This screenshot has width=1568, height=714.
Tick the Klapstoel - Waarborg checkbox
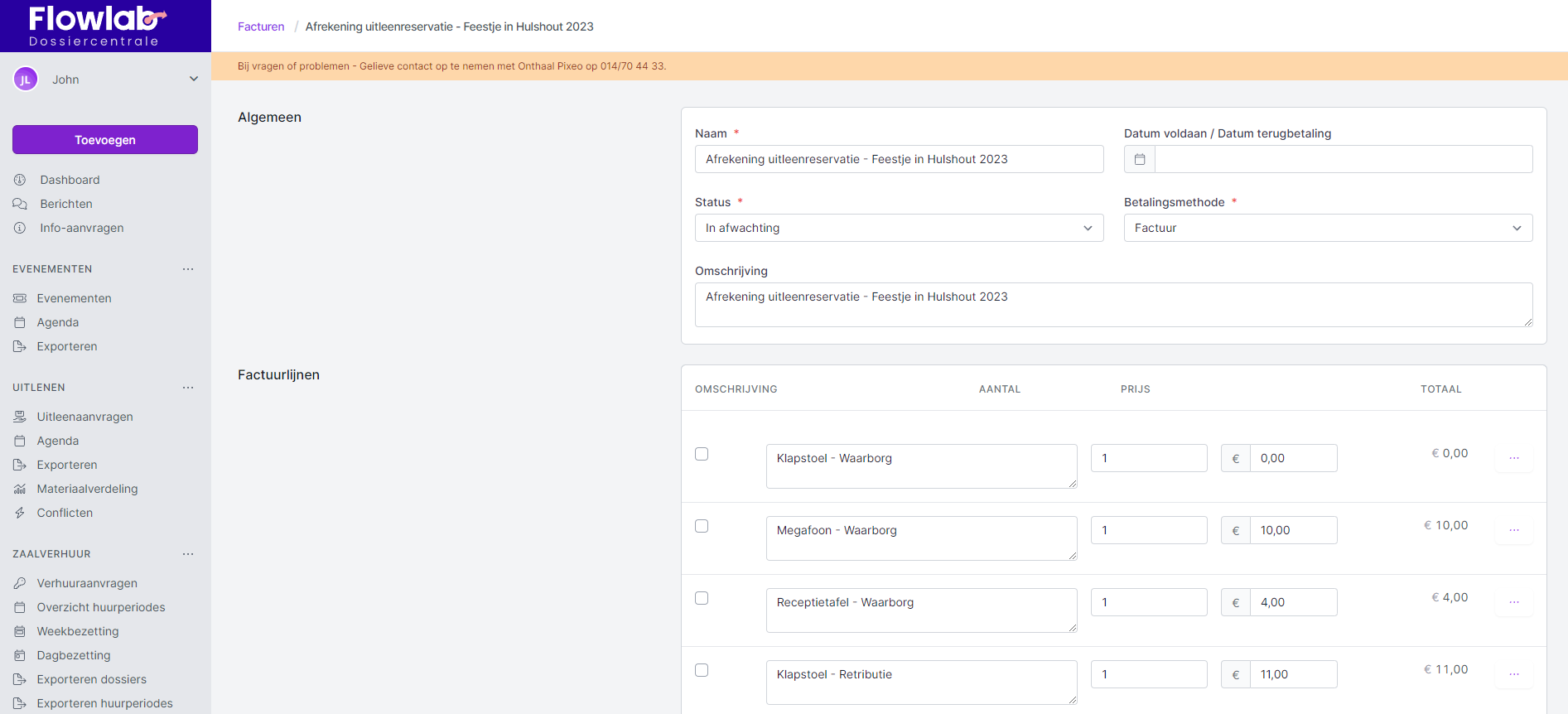[702, 454]
